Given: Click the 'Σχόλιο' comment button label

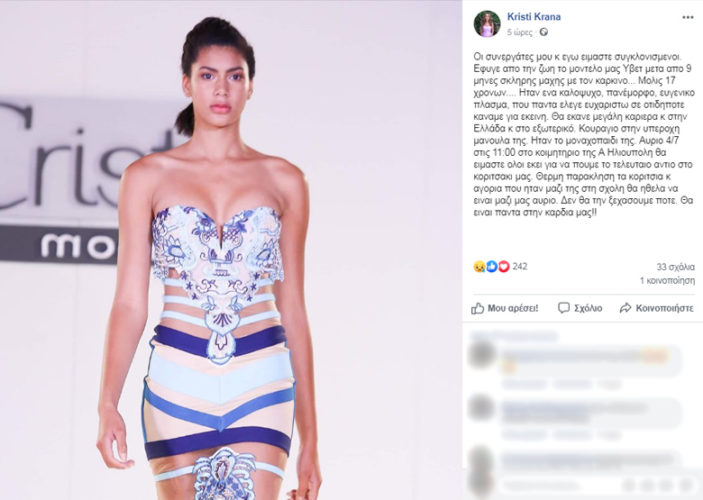Looking at the screenshot, I should coord(588,309).
